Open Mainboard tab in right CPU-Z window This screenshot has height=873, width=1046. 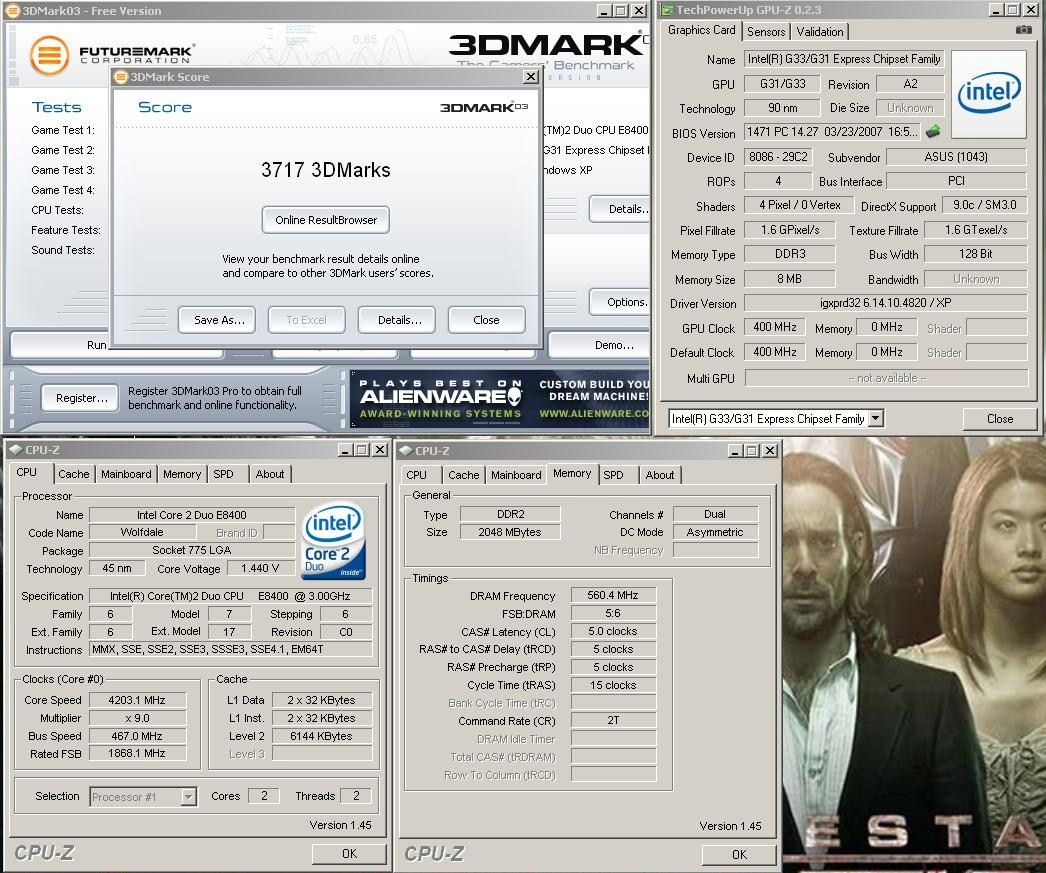(516, 475)
